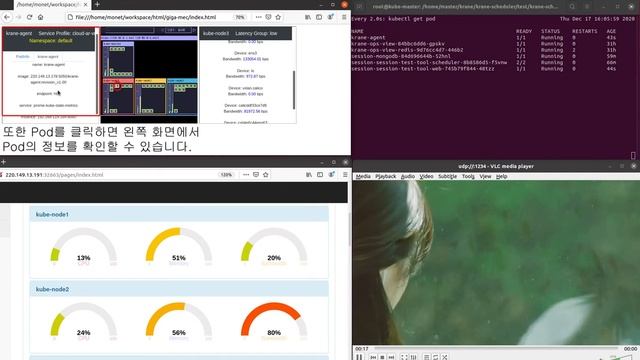This screenshot has width=640, height=360.
Task: Click kube-node2 80% red gauge
Action: pos(274,321)
